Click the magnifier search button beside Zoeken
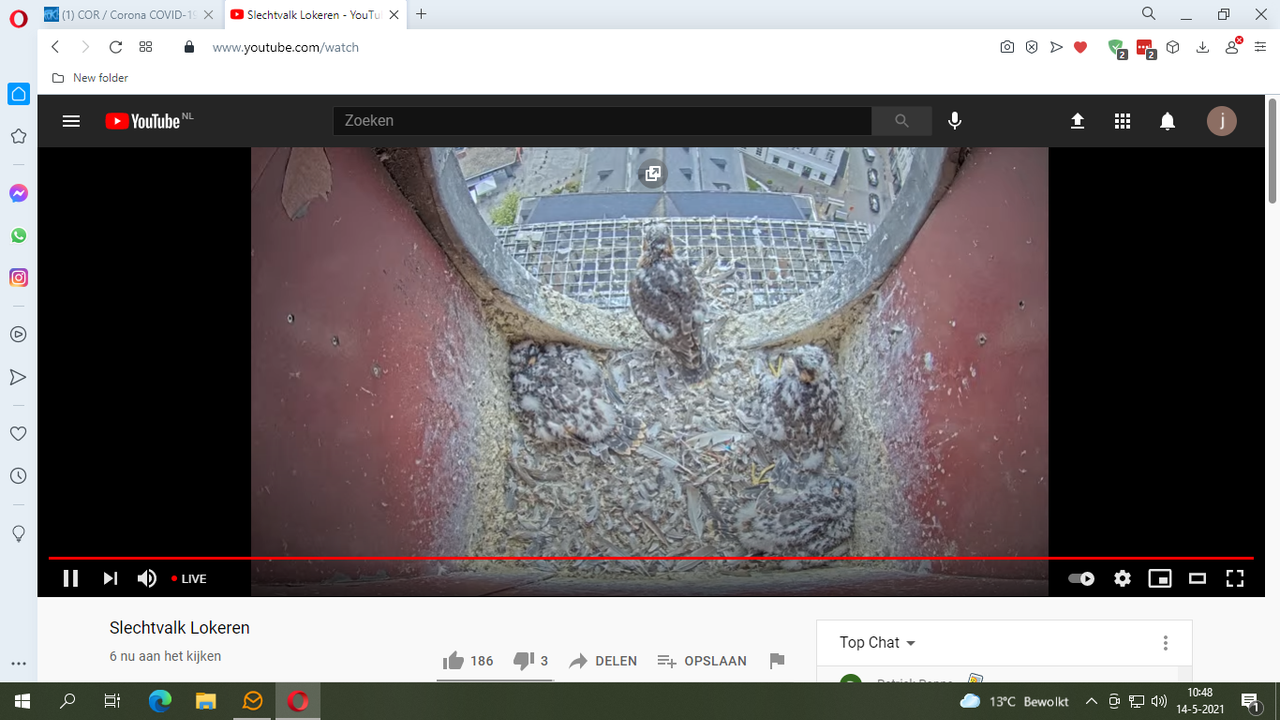The image size is (1280, 720). 901,121
